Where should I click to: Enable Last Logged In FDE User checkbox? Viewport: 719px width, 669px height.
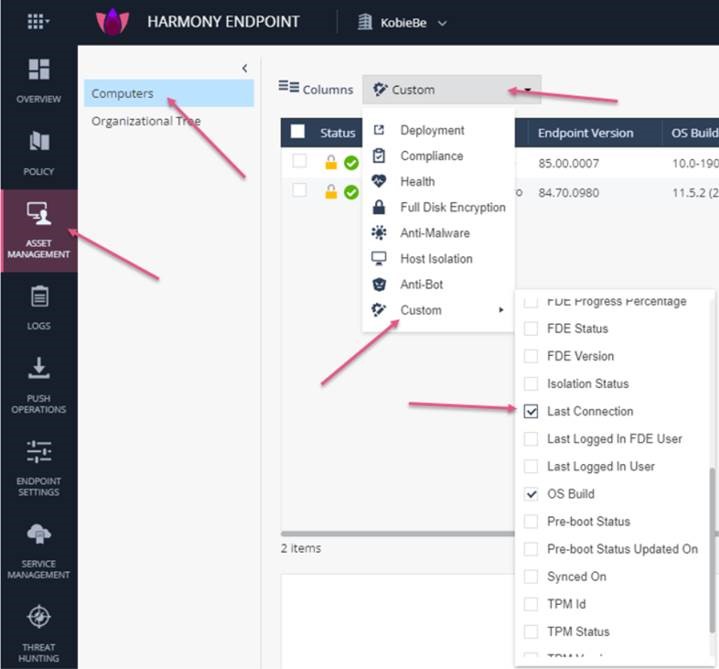(x=531, y=439)
